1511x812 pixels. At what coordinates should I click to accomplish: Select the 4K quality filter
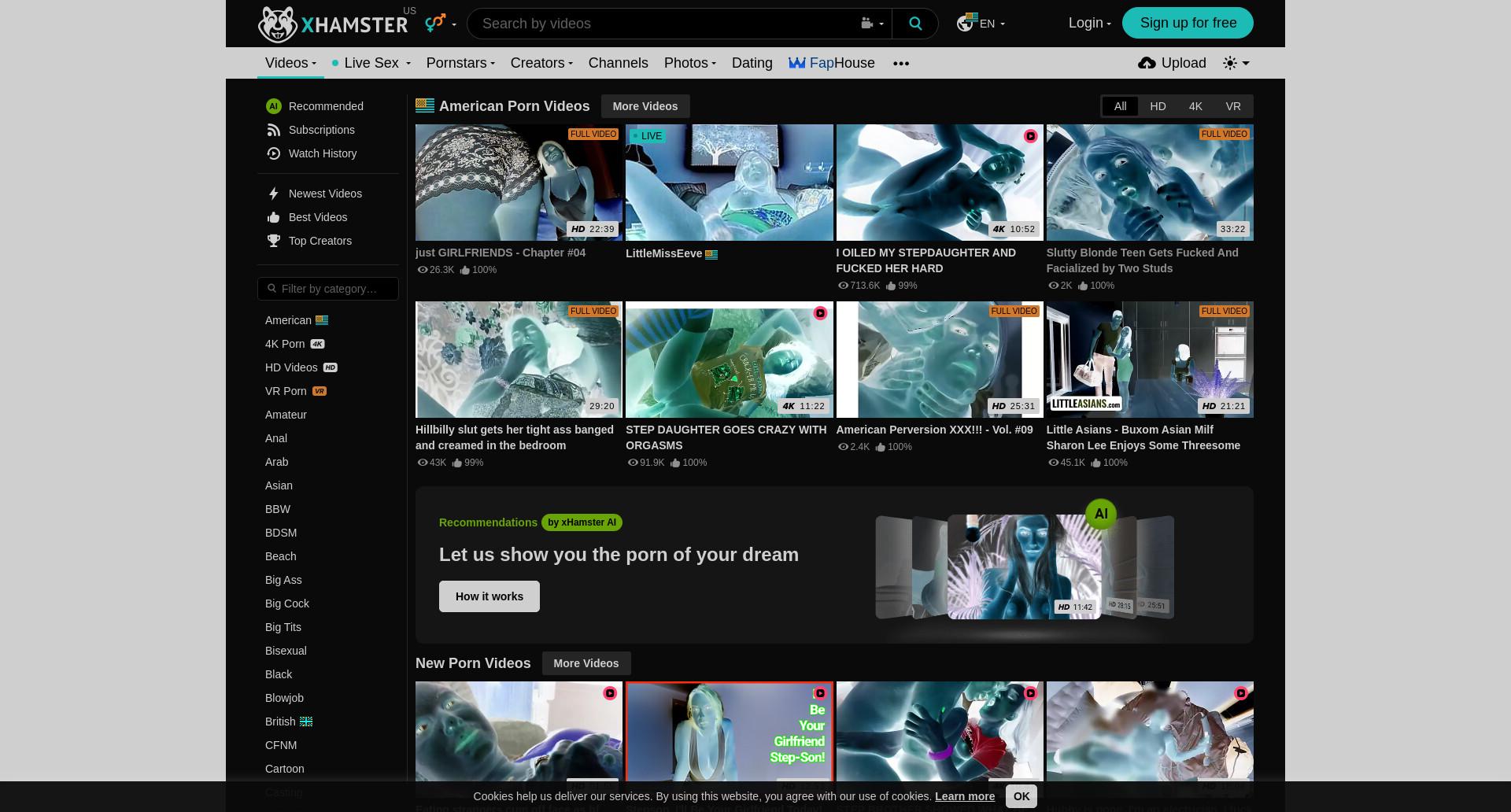coord(1195,106)
